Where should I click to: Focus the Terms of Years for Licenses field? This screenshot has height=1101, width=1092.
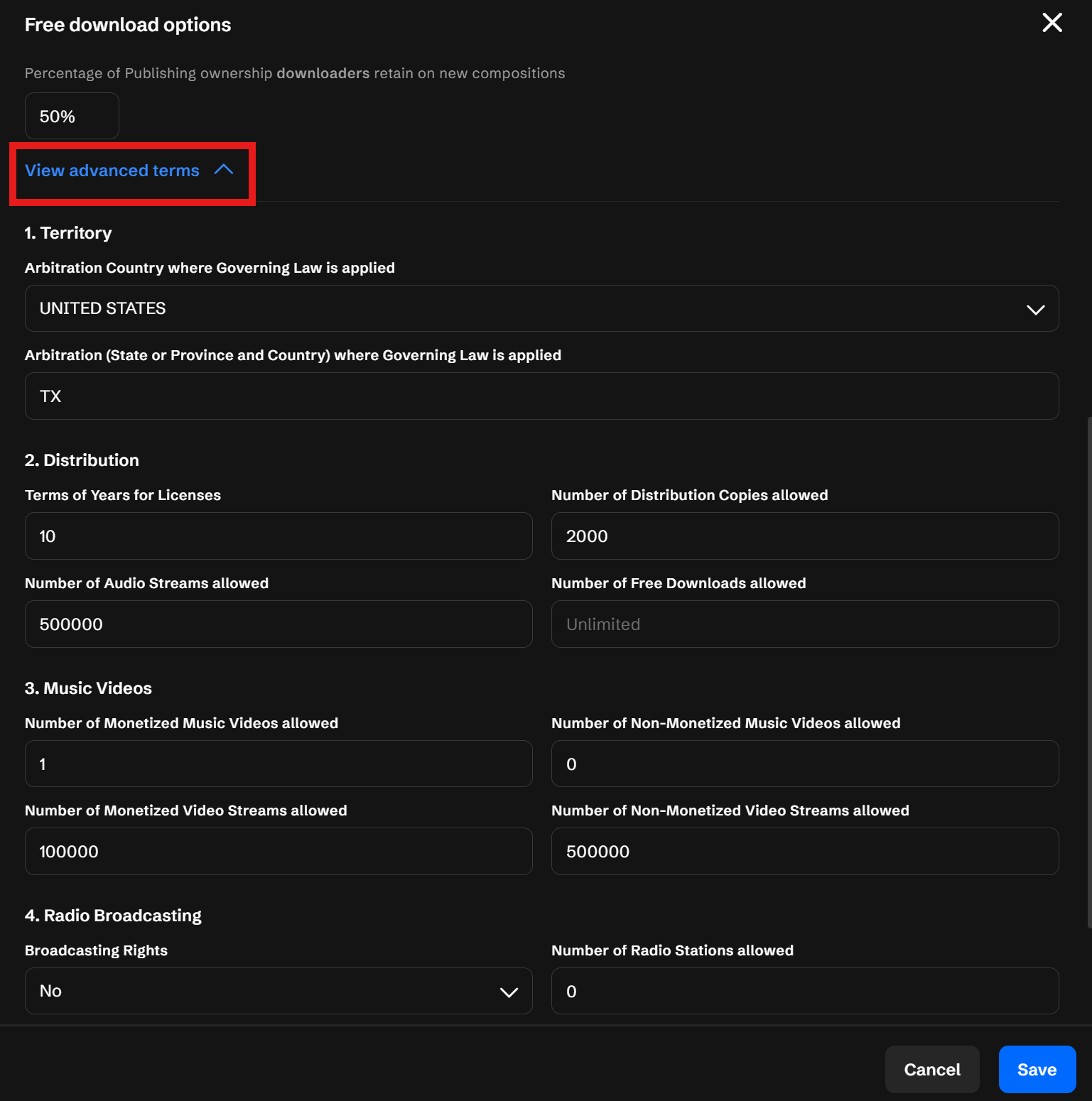coord(278,536)
